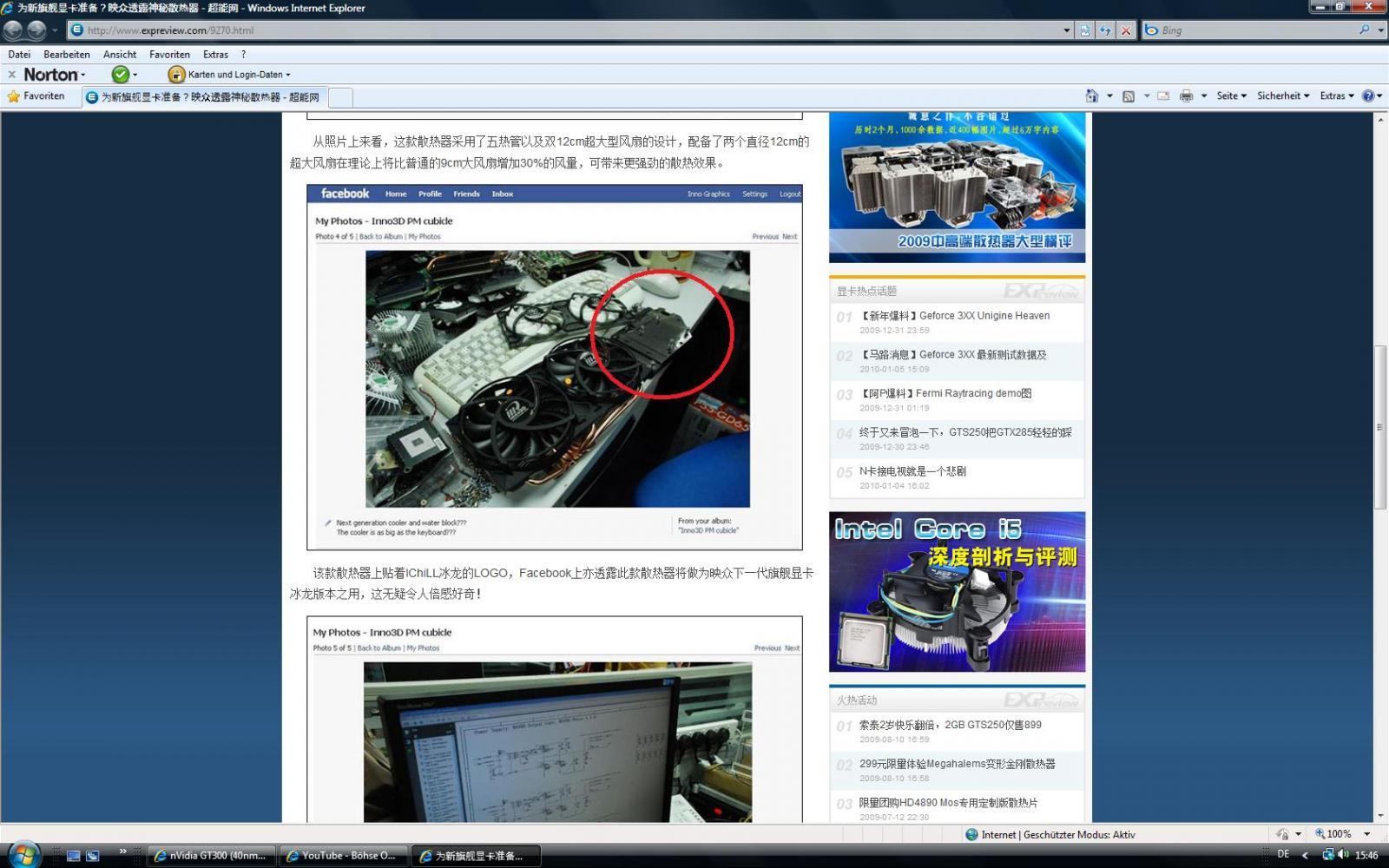The image size is (1389, 868).
Task: Click the scrollbar up arrow
Action: [1380, 119]
